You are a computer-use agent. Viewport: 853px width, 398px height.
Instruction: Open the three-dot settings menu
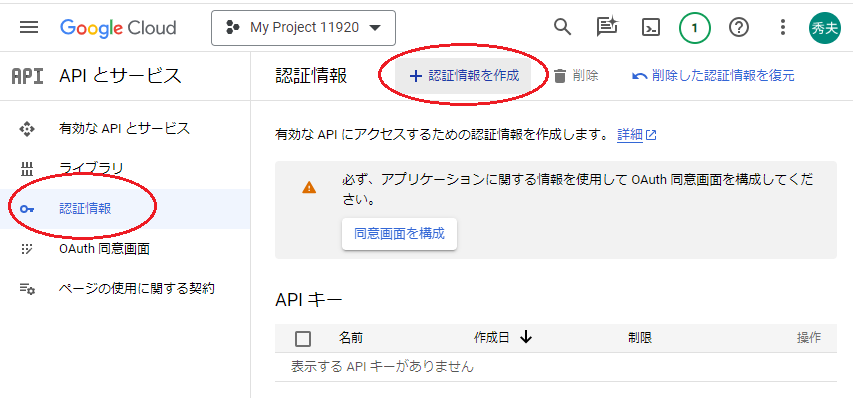[783, 27]
